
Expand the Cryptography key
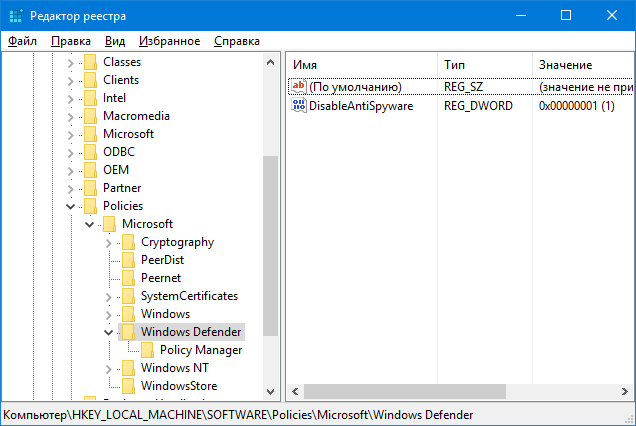coord(108,243)
